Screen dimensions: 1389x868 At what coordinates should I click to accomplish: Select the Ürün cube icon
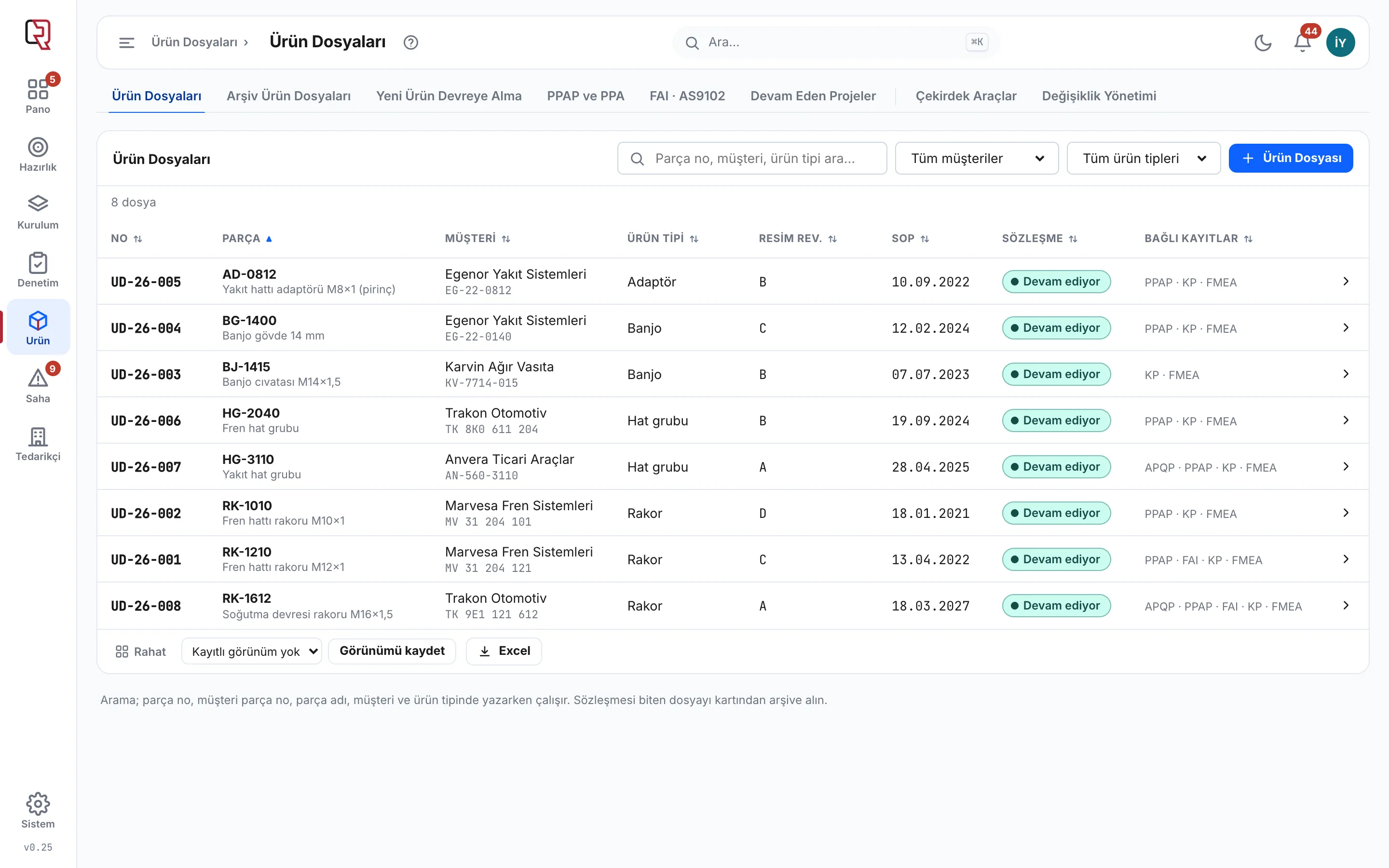pyautogui.click(x=38, y=321)
